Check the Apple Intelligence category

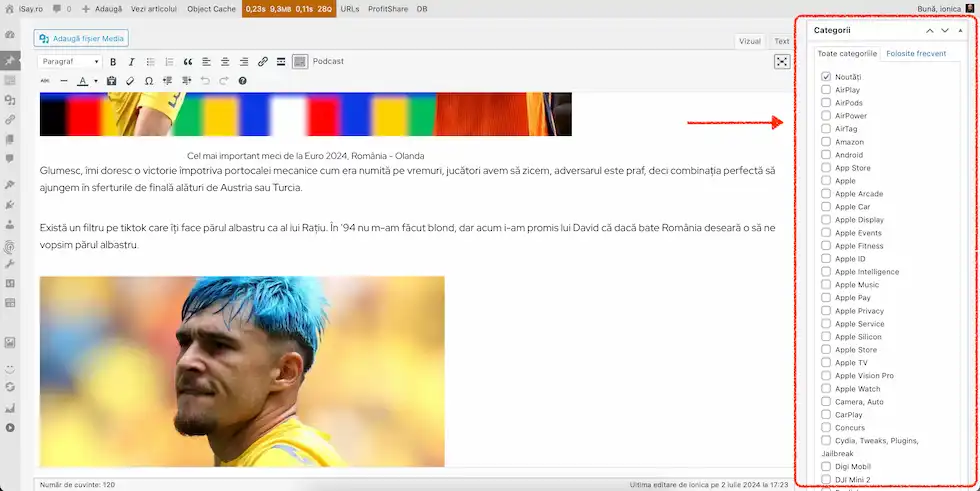pos(826,272)
